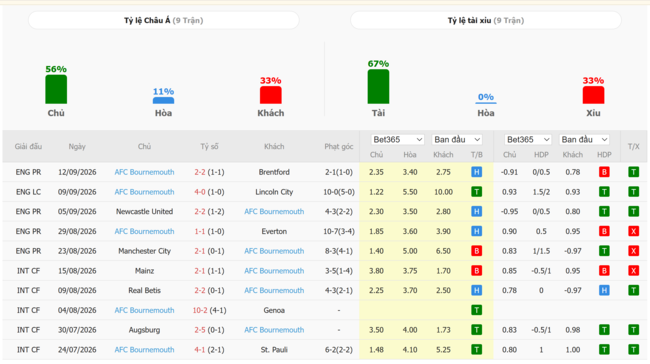The width and height of the screenshot is (650, 364).
Task: Click the Manchester City team name
Action: 144,251
